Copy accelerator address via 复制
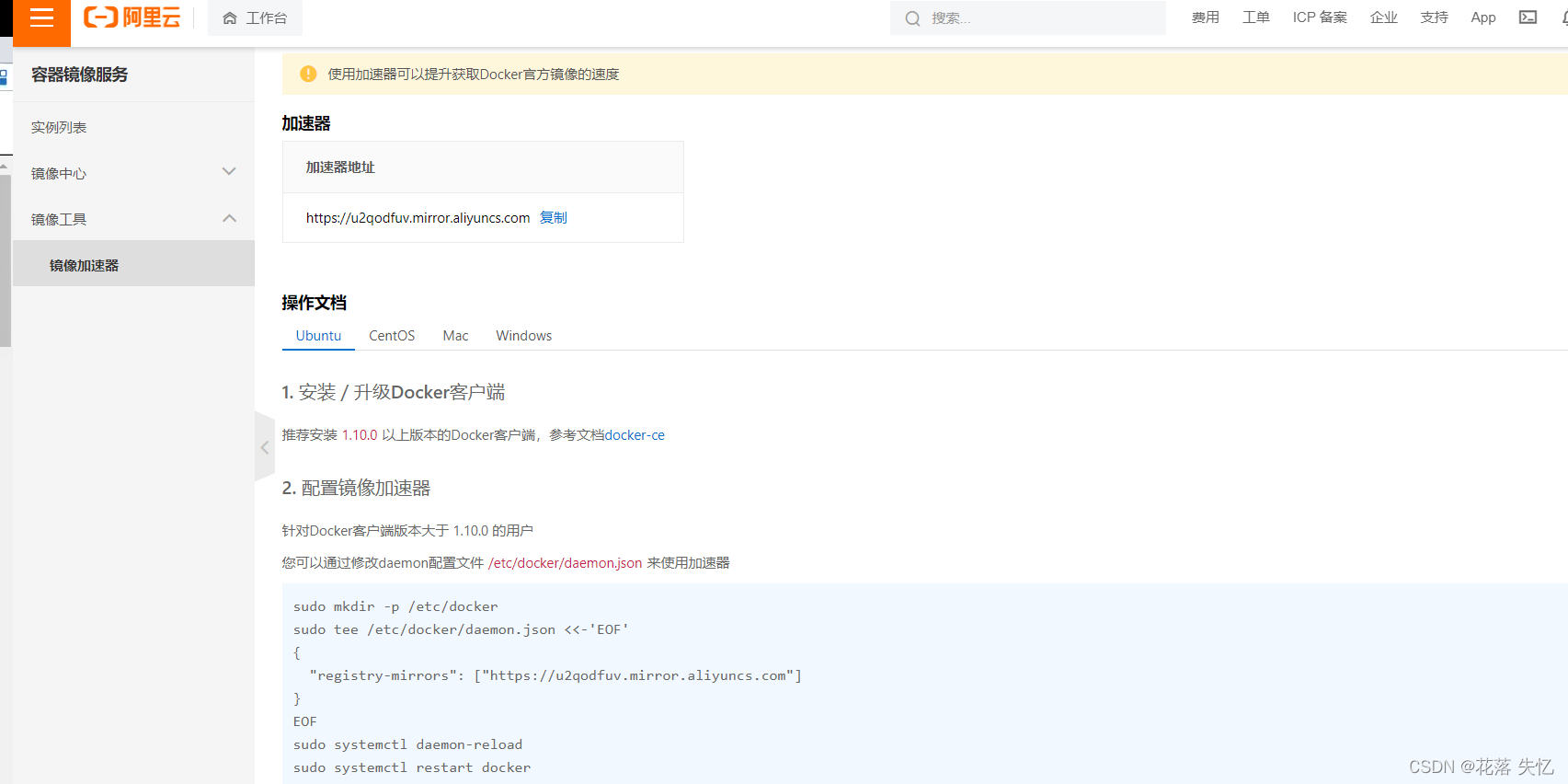This screenshot has width=1568, height=784. tap(553, 217)
